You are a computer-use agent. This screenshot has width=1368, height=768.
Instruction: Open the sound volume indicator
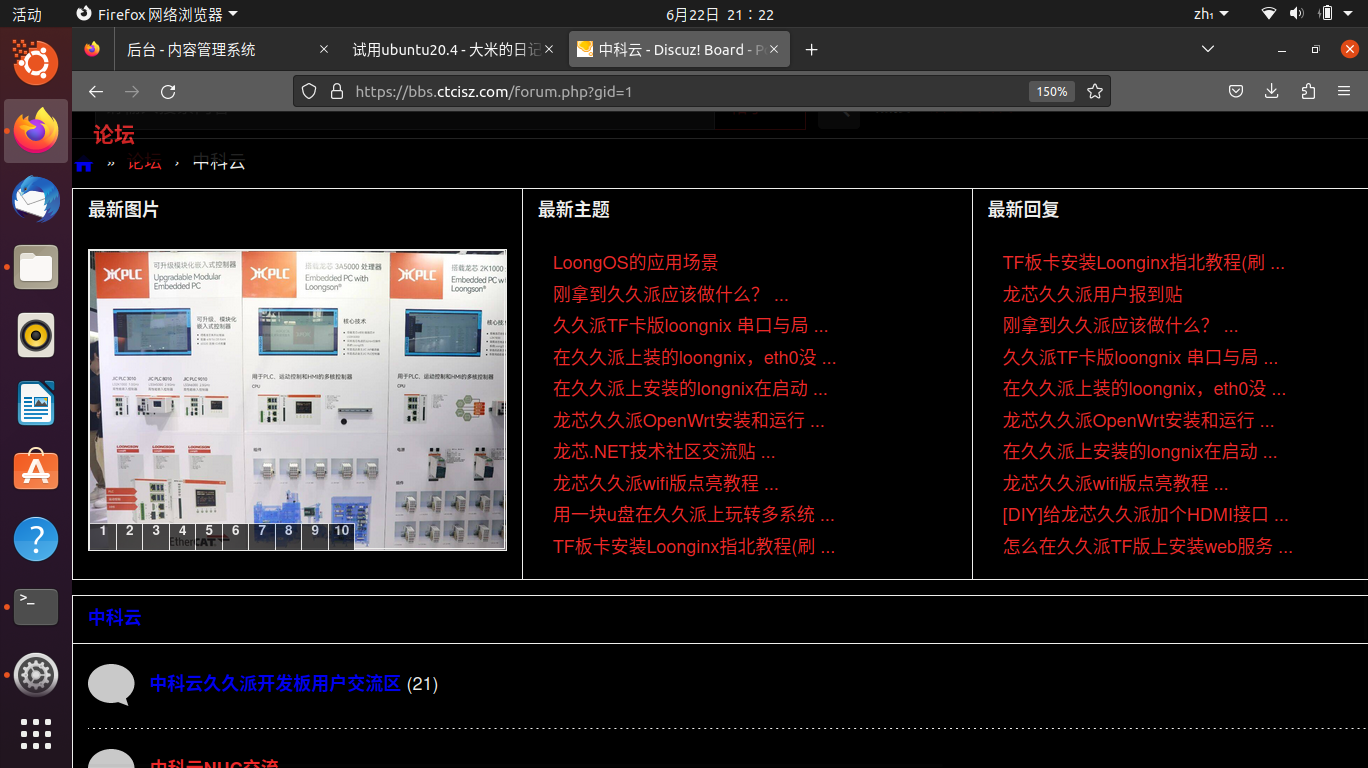(1297, 14)
